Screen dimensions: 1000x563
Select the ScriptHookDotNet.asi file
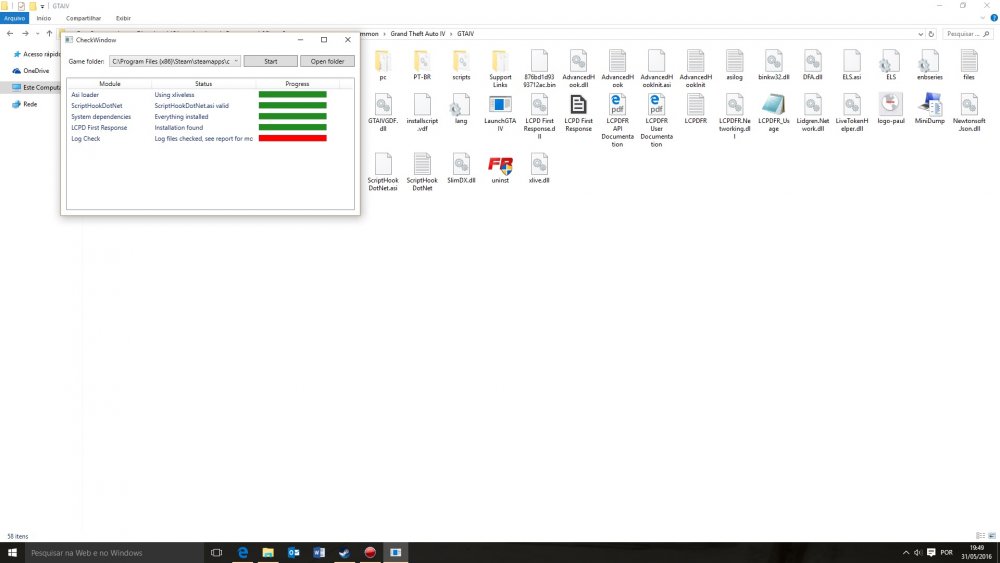pyautogui.click(x=383, y=172)
